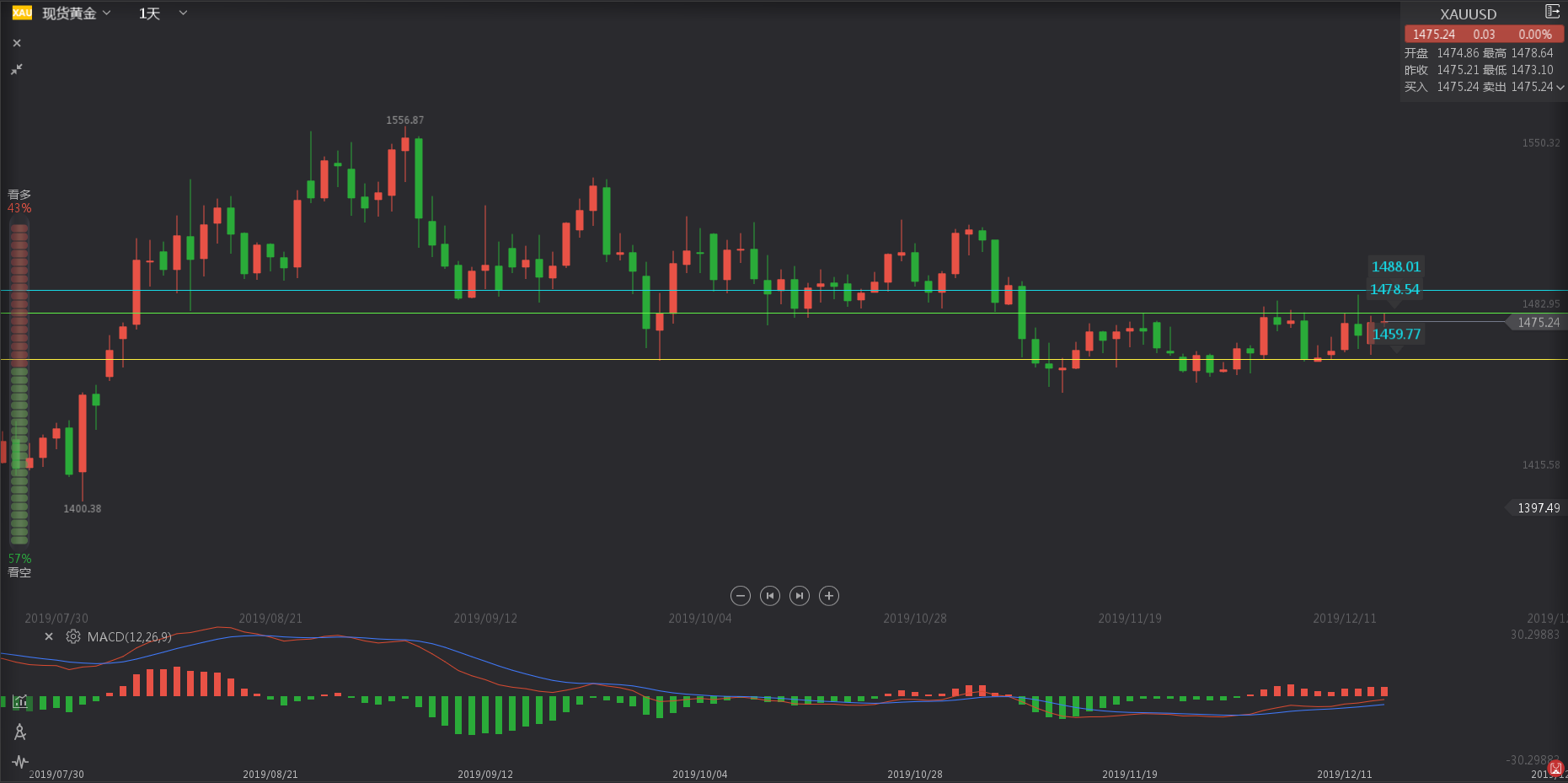Open the 现货黄金 instrument dropdown
Image resolution: width=1568 pixels, height=783 pixels.
pos(77,13)
